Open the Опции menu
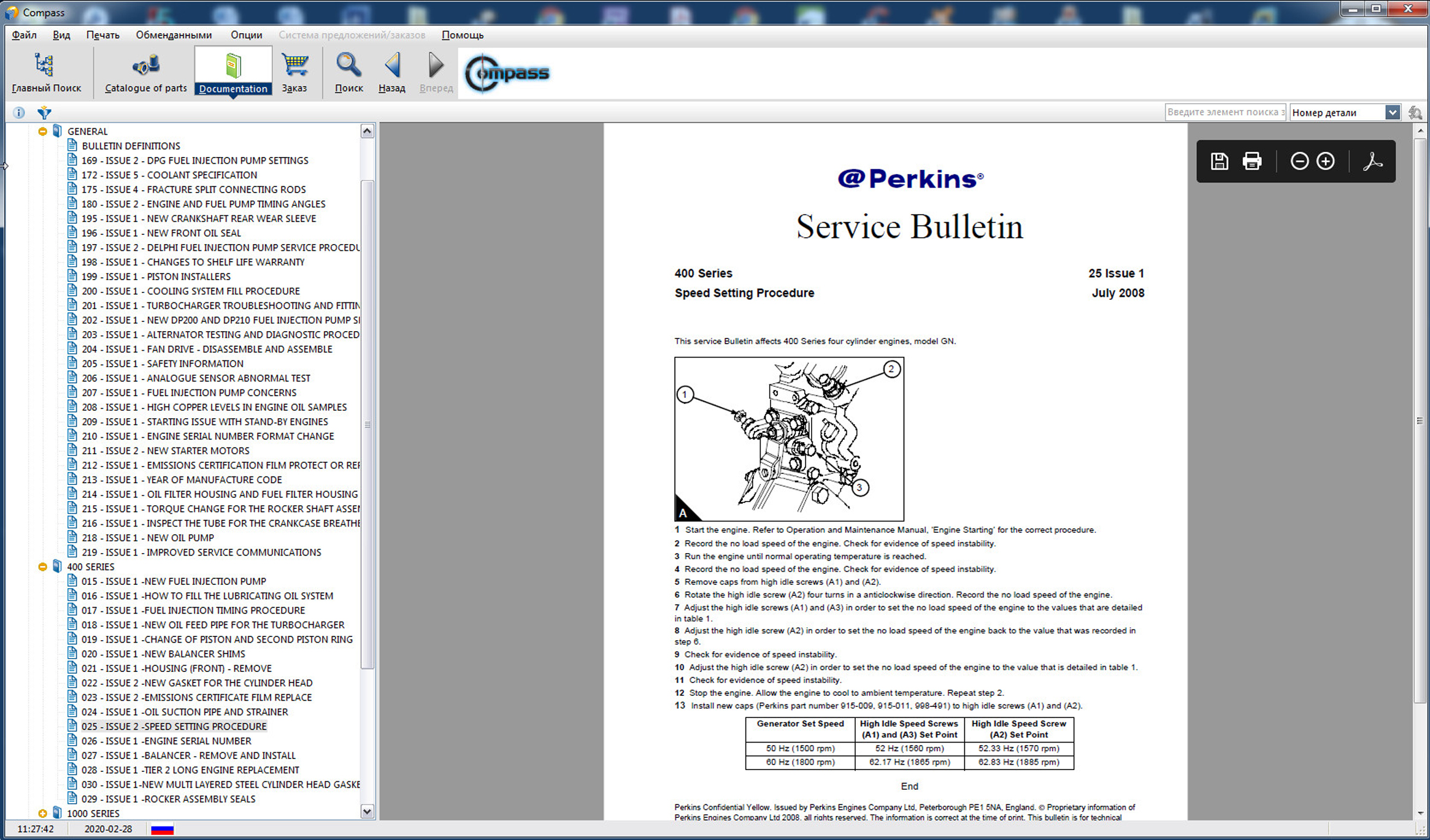The width and height of the screenshot is (1430, 840). [246, 35]
